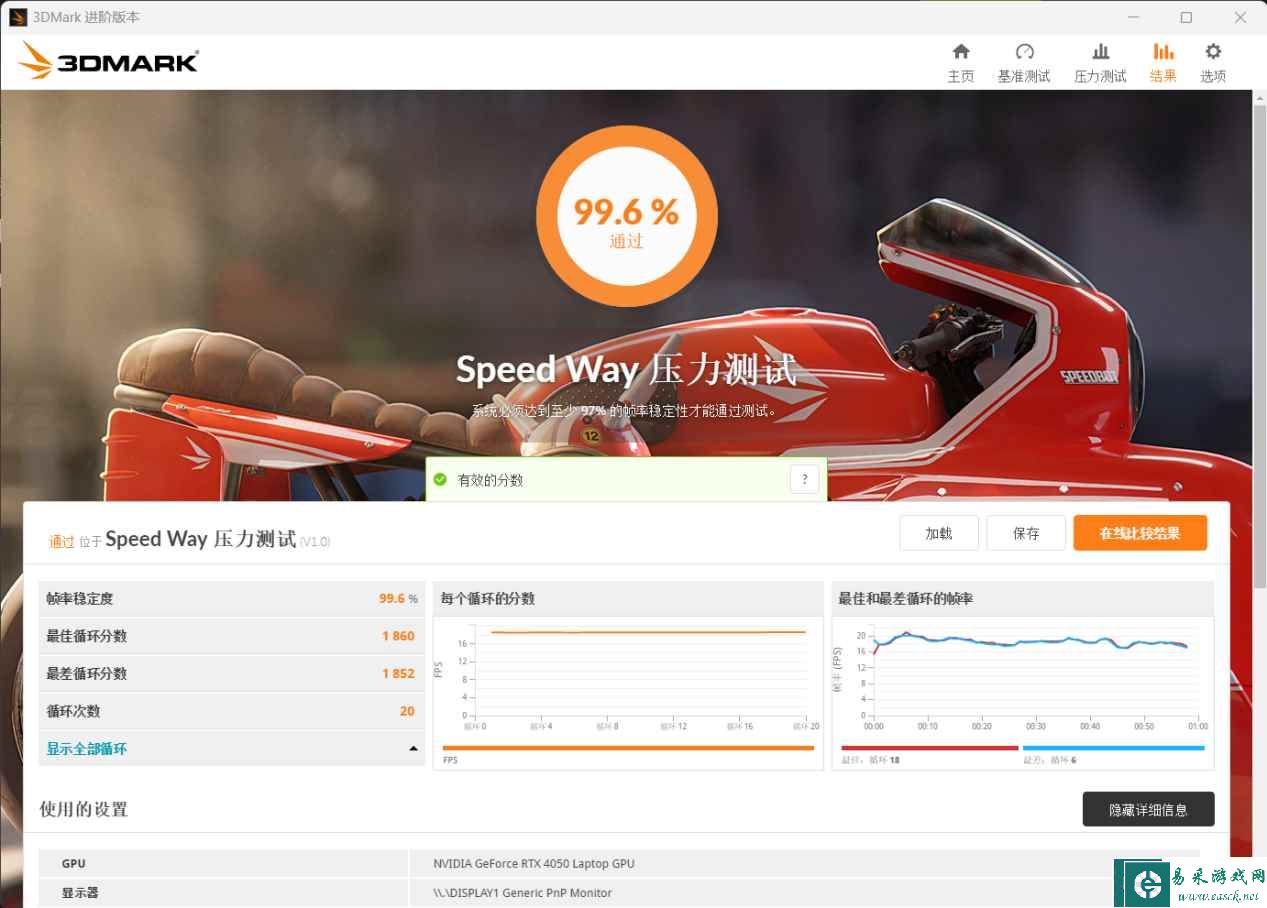This screenshot has height=908, width=1267.
Task: Click the 99.6% score circle
Action: point(627,217)
